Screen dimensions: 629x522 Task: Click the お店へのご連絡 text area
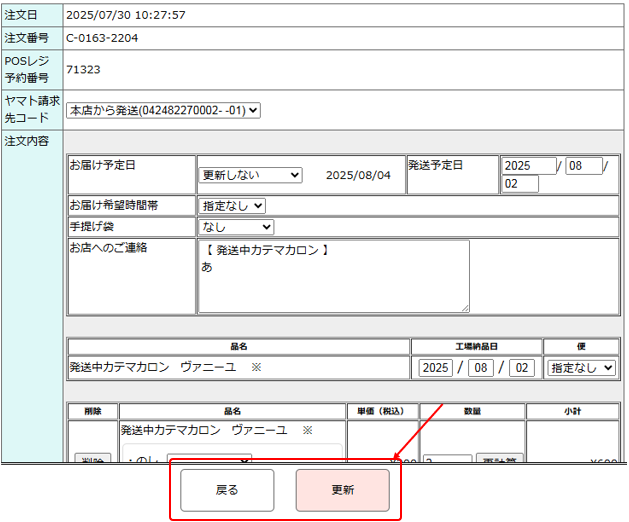click(333, 275)
